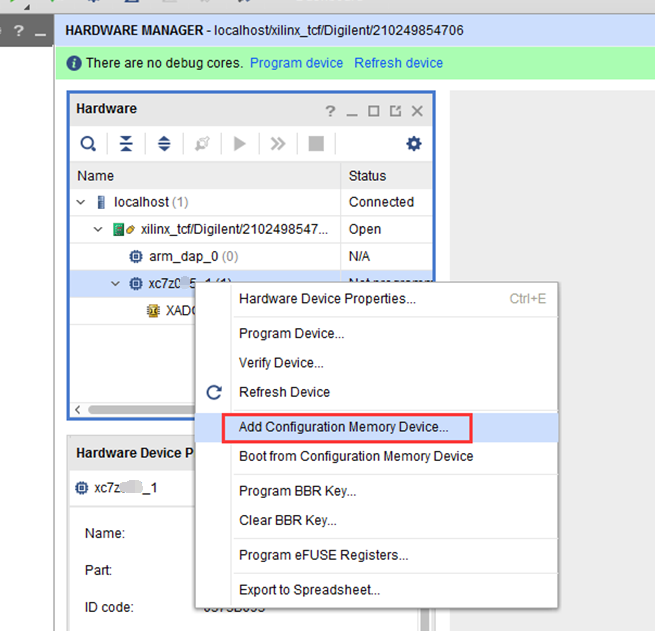Click chip icon in Hardware Device Properties
The width and height of the screenshot is (655, 631).
coord(82,488)
